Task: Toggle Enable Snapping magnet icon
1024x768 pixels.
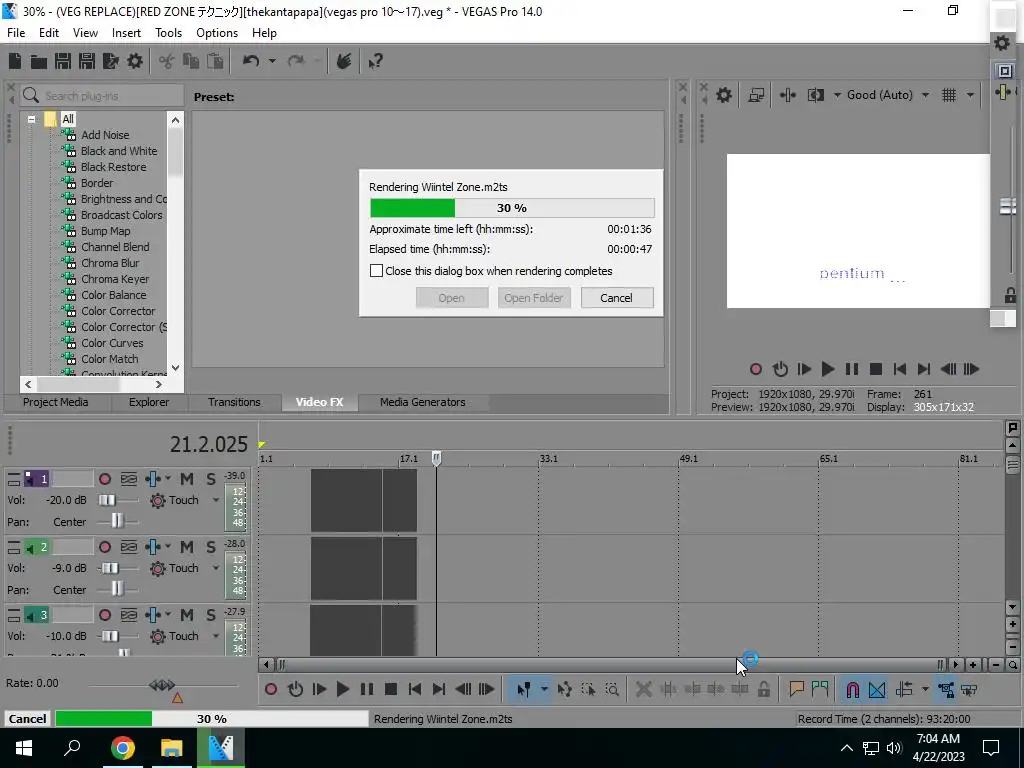Action: tap(853, 690)
